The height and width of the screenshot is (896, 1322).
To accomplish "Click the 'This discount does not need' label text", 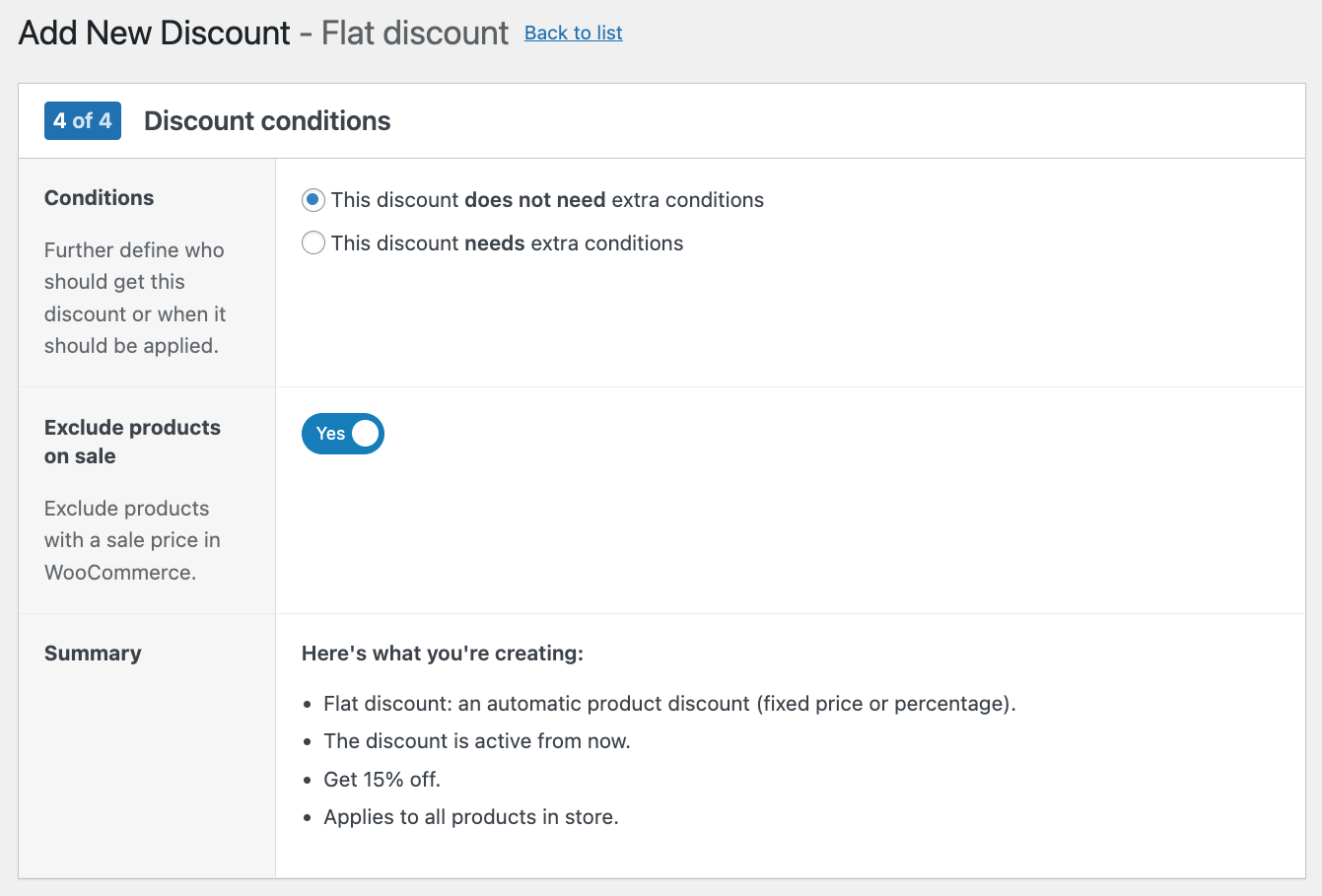I will pos(547,200).
